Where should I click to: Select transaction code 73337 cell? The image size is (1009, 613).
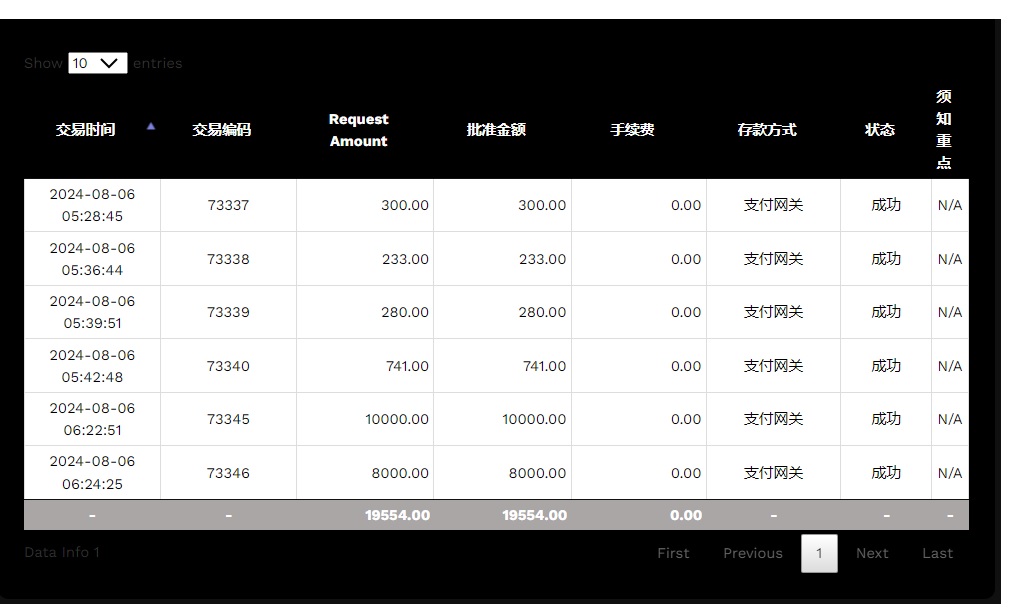coord(228,205)
